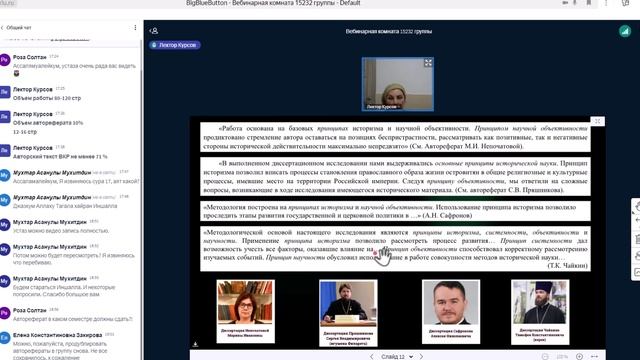The width and height of the screenshot is (640, 360).
Task: Select the message 'Джазаун Аллаху Тагала хайран Иншалла'
Action: click(65, 206)
